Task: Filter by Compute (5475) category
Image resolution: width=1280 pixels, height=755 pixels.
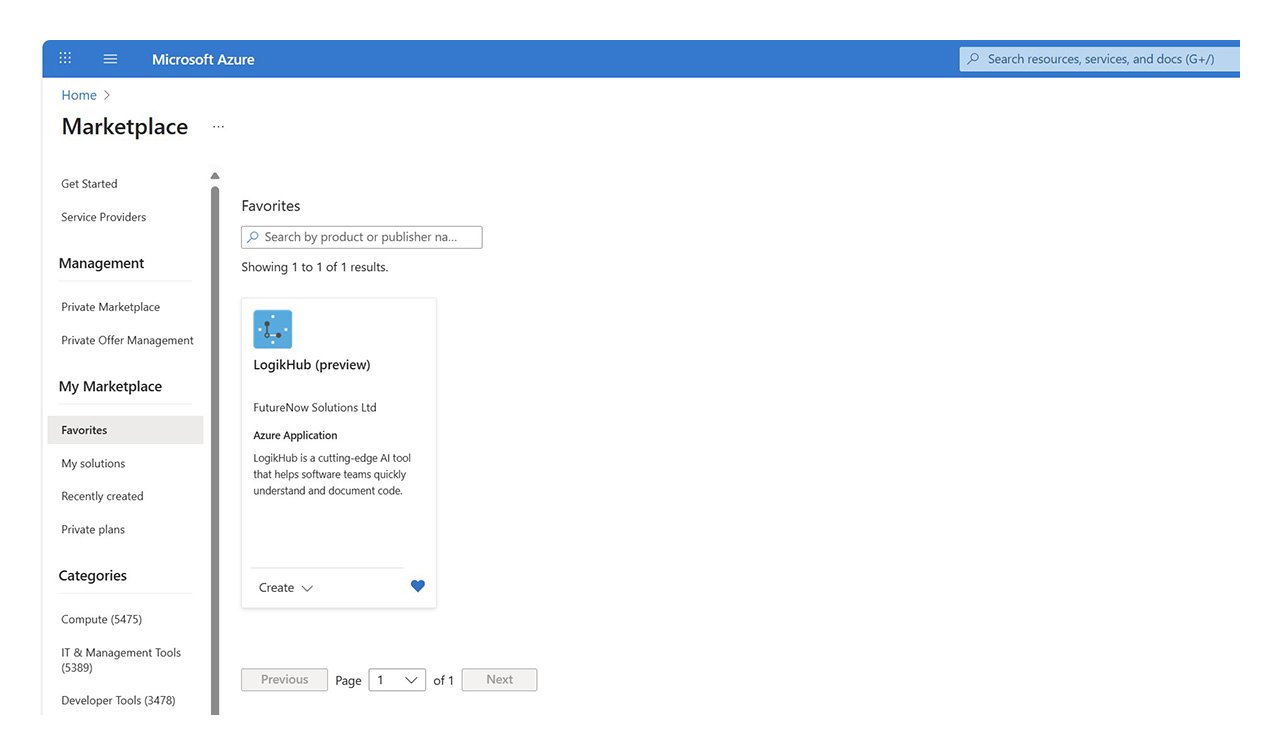Action: [x=101, y=619]
